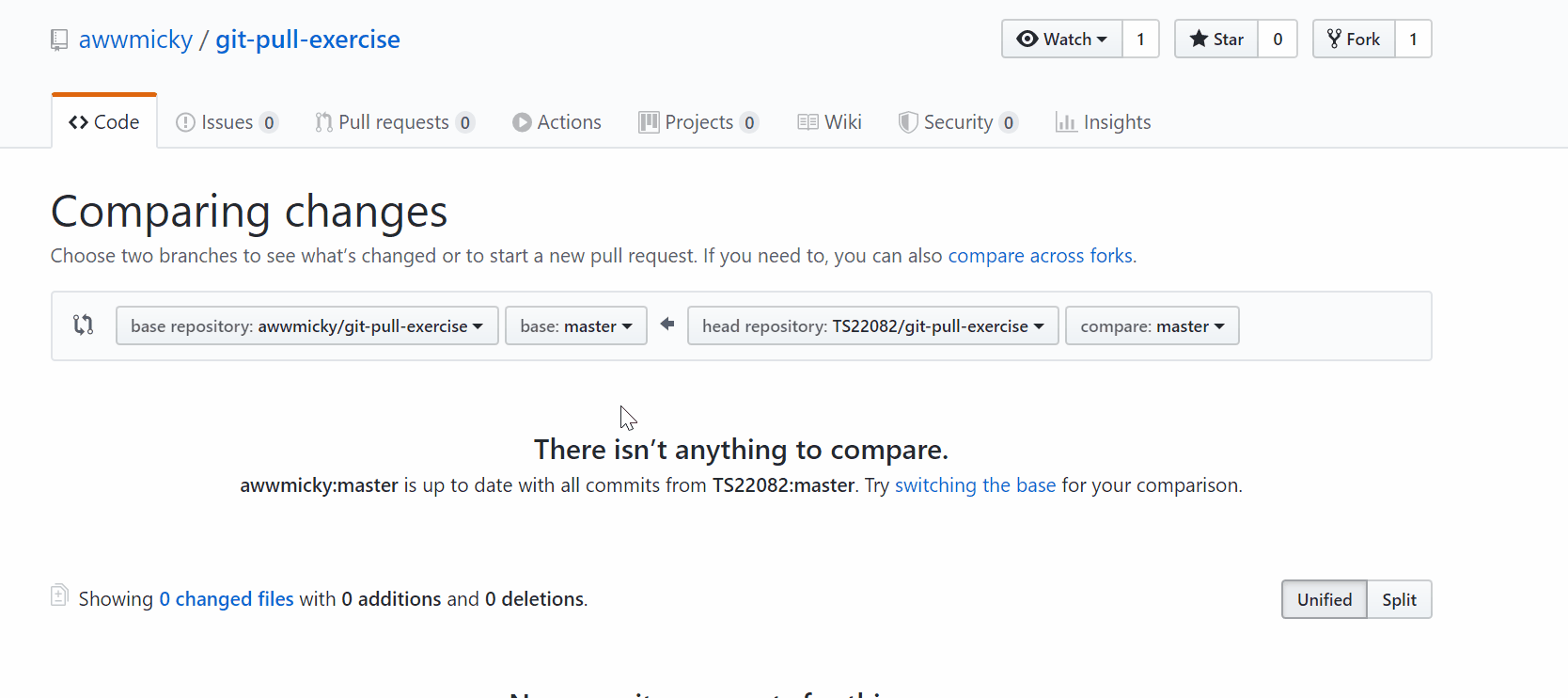Open the Watch dropdown button
The height and width of the screenshot is (698, 1568).
tap(1062, 39)
